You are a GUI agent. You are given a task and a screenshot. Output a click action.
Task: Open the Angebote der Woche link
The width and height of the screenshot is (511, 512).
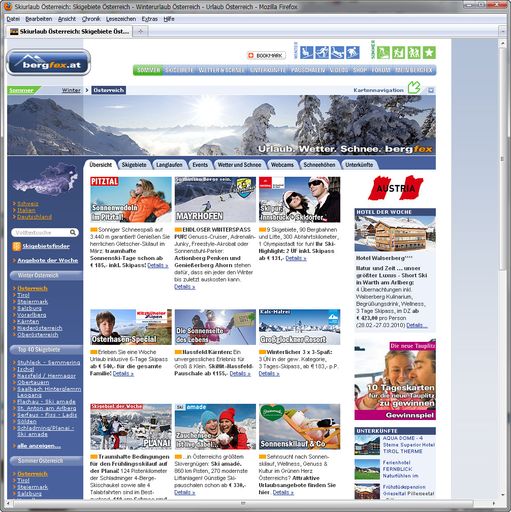[48, 260]
